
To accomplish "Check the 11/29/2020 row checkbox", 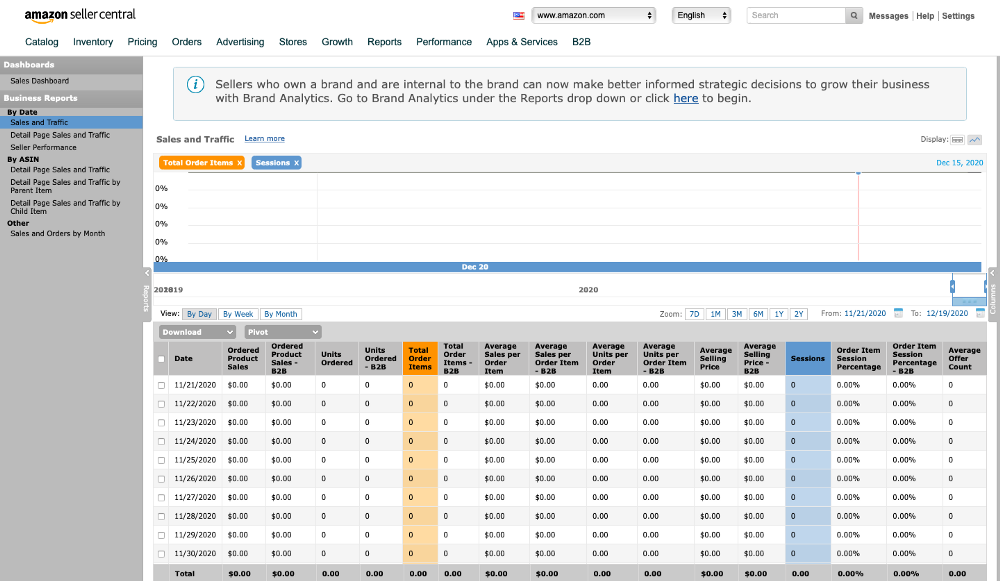I will [161, 536].
